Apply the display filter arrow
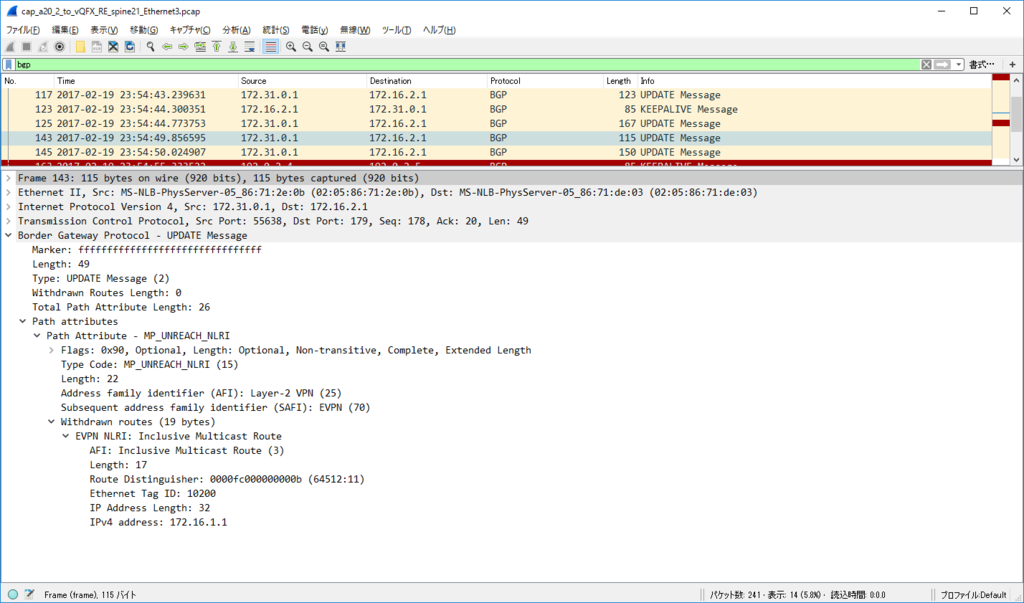The height and width of the screenshot is (603, 1024). click(942, 65)
